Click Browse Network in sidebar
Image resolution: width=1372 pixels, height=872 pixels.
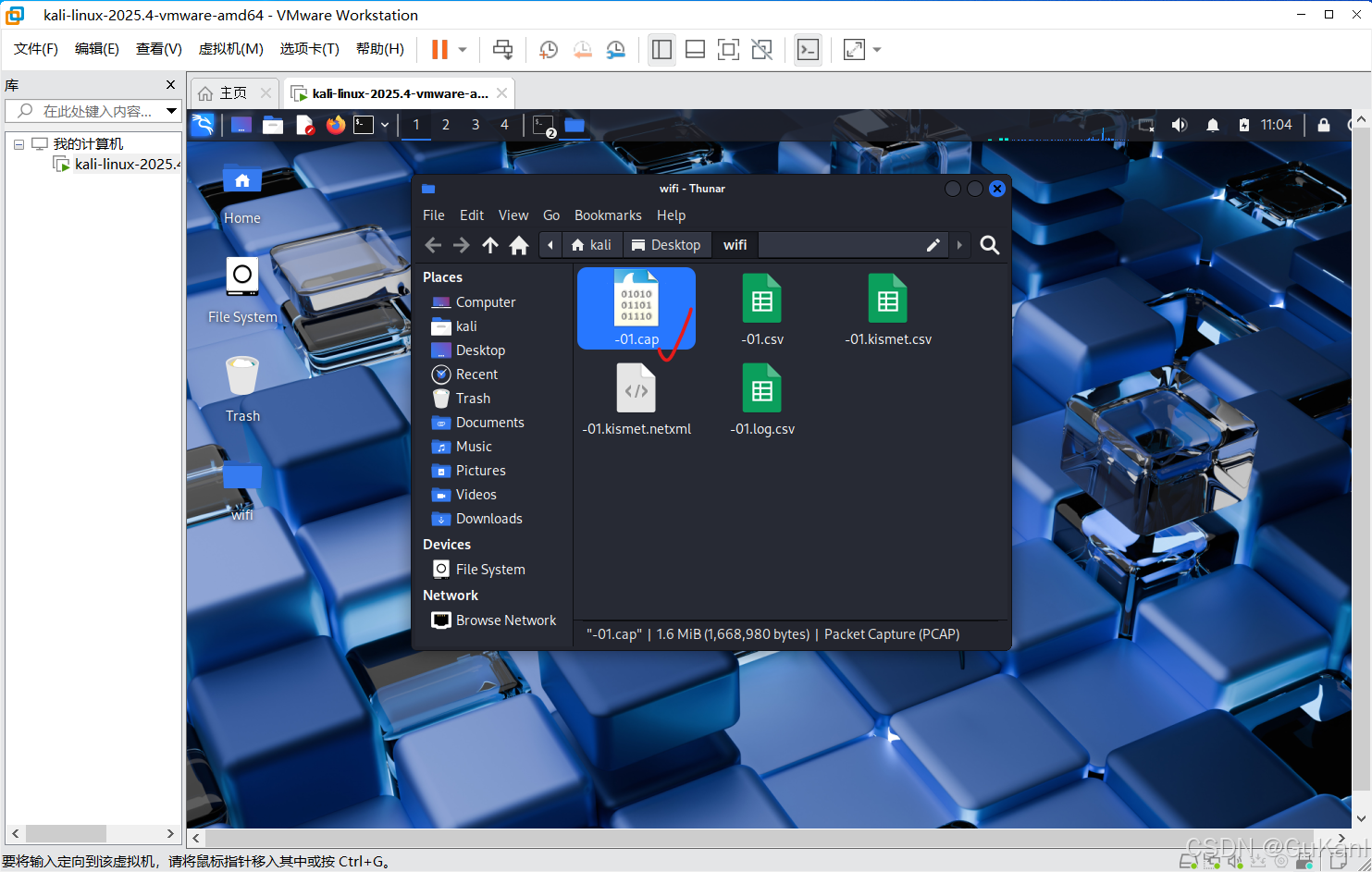pos(494,620)
